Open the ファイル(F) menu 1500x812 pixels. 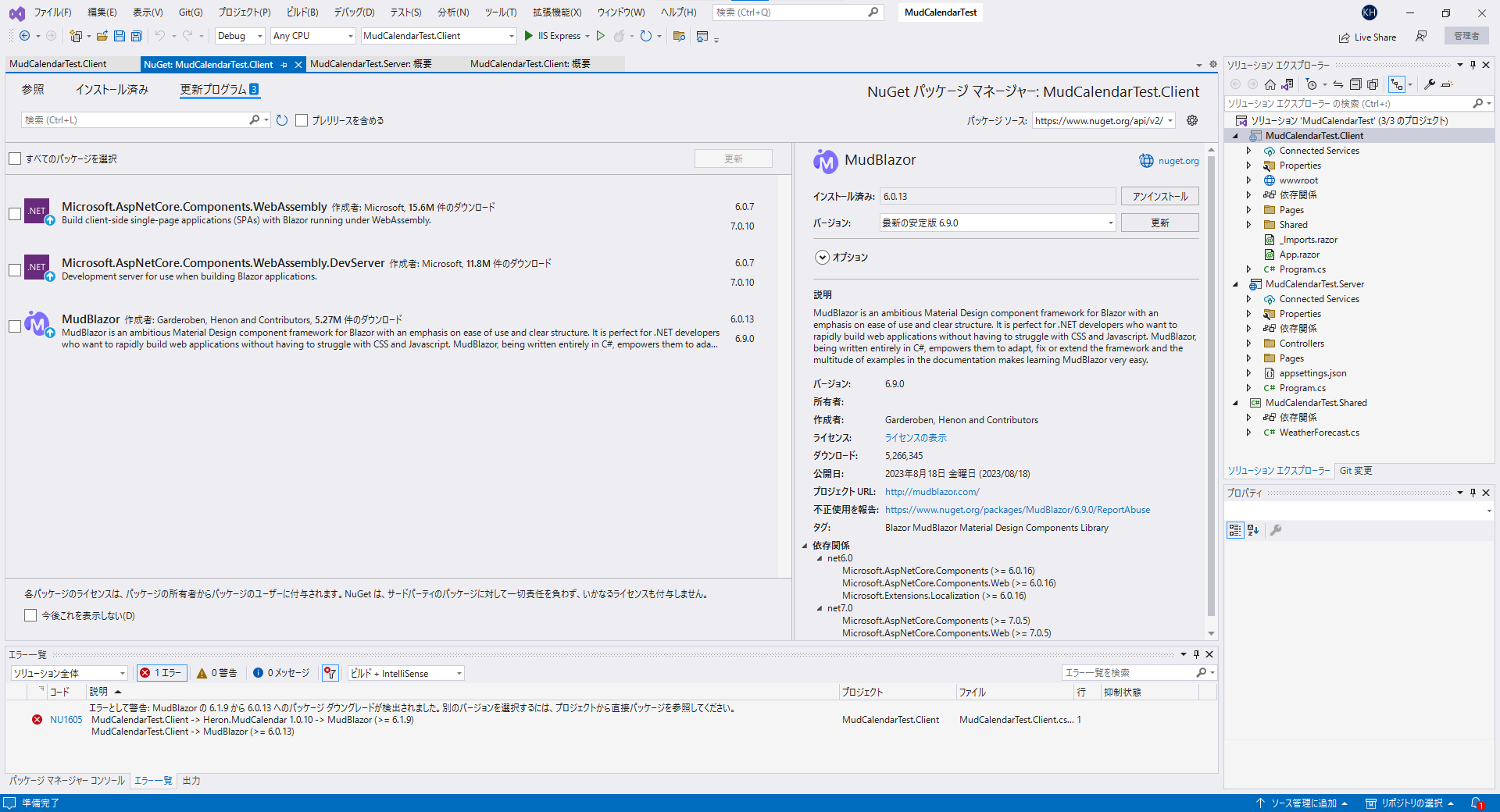tap(52, 12)
